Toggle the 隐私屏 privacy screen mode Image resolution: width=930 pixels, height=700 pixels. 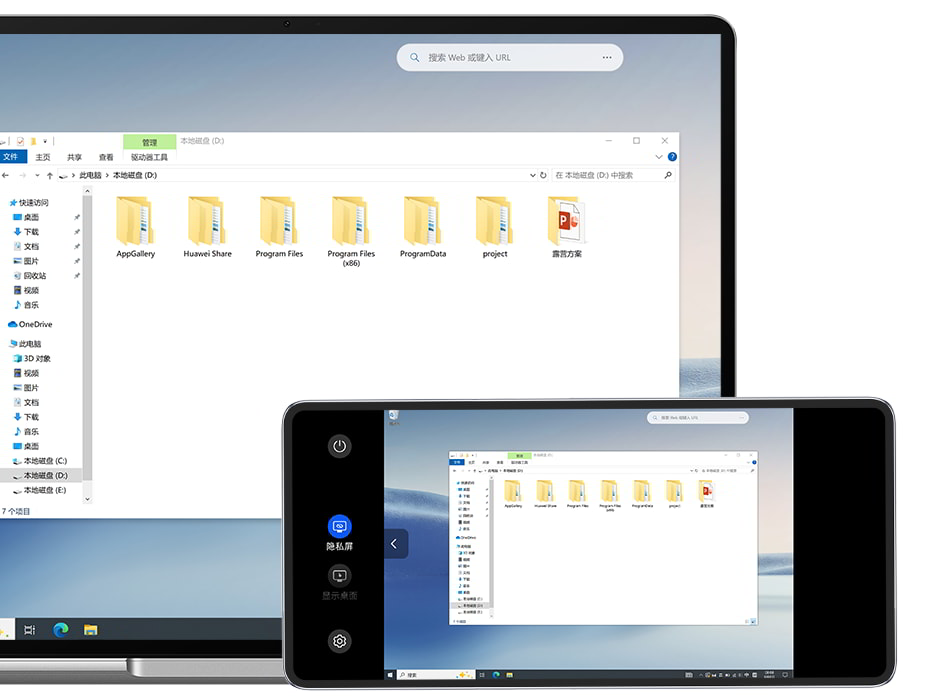tap(339, 526)
